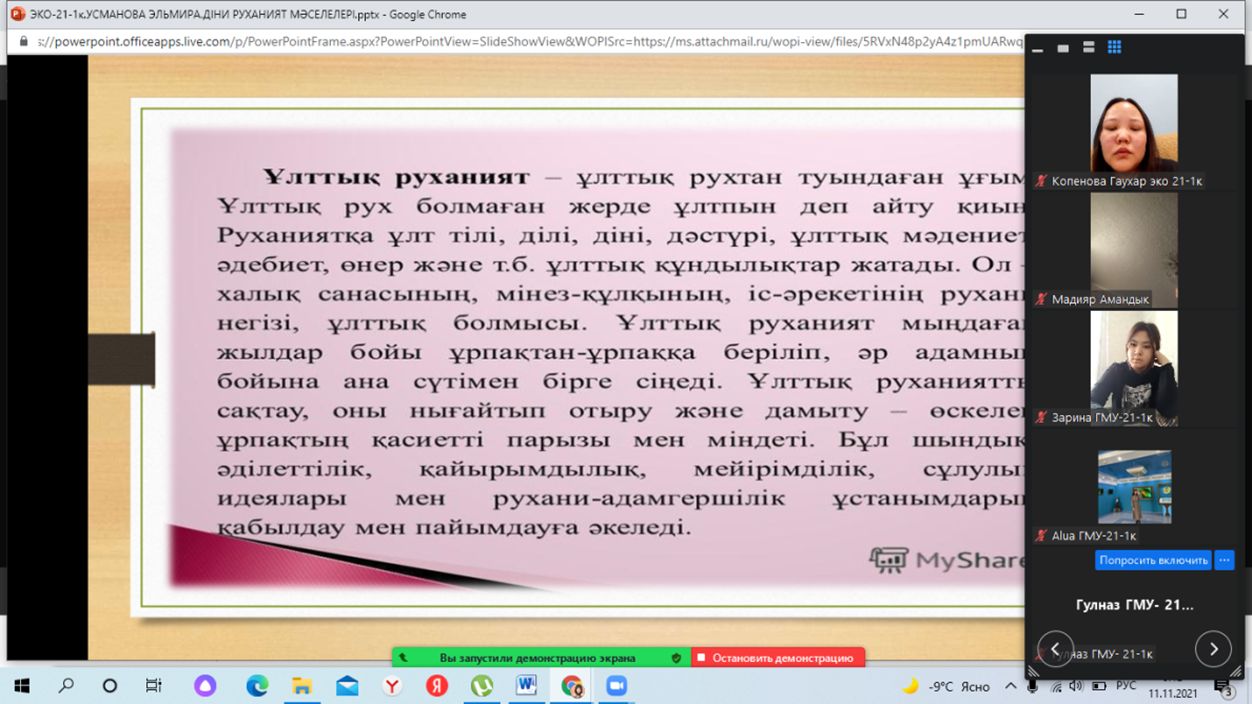Collapse Zoom video panel to minimal bar
Screen dimensions: 1252x704
(x=1038, y=48)
